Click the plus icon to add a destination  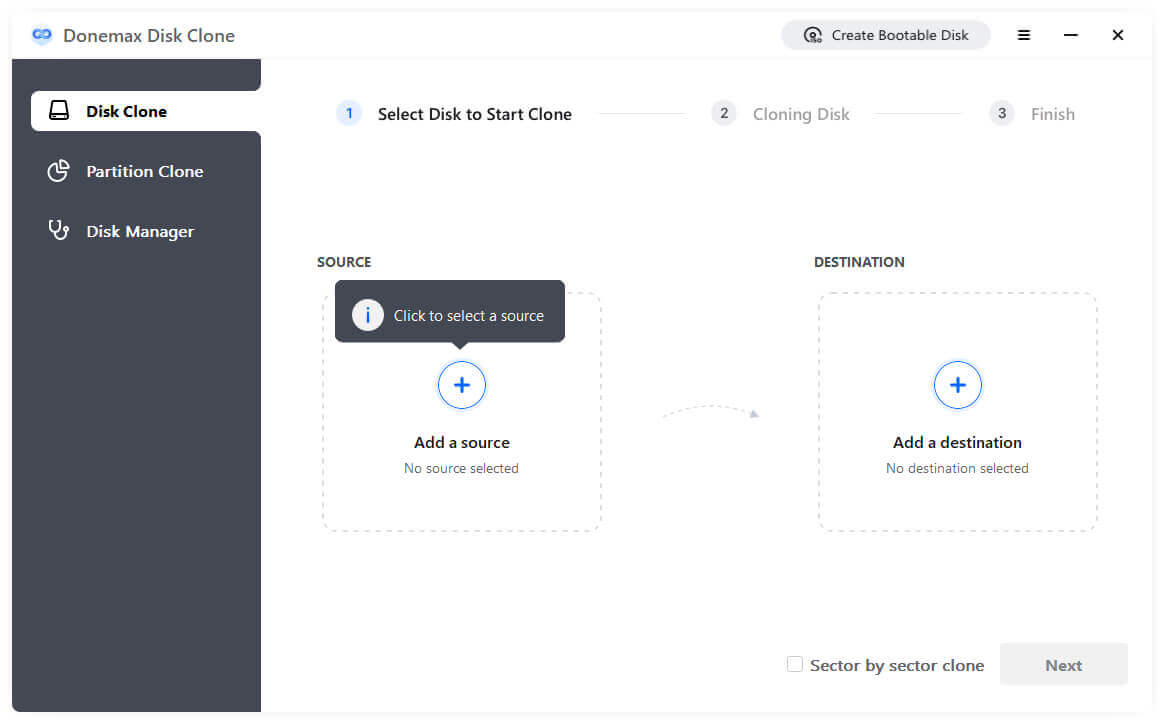(x=958, y=385)
